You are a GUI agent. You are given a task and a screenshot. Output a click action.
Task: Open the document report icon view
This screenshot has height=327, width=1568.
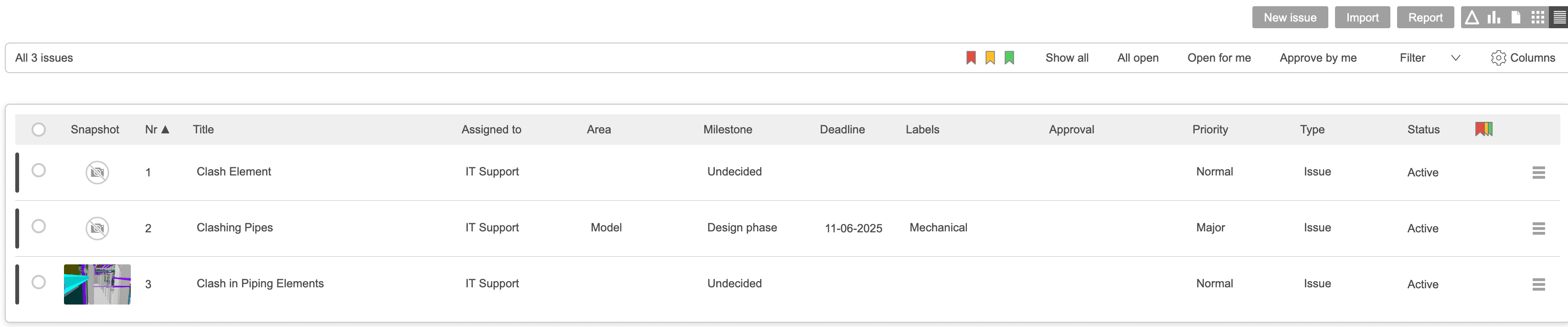click(1515, 17)
